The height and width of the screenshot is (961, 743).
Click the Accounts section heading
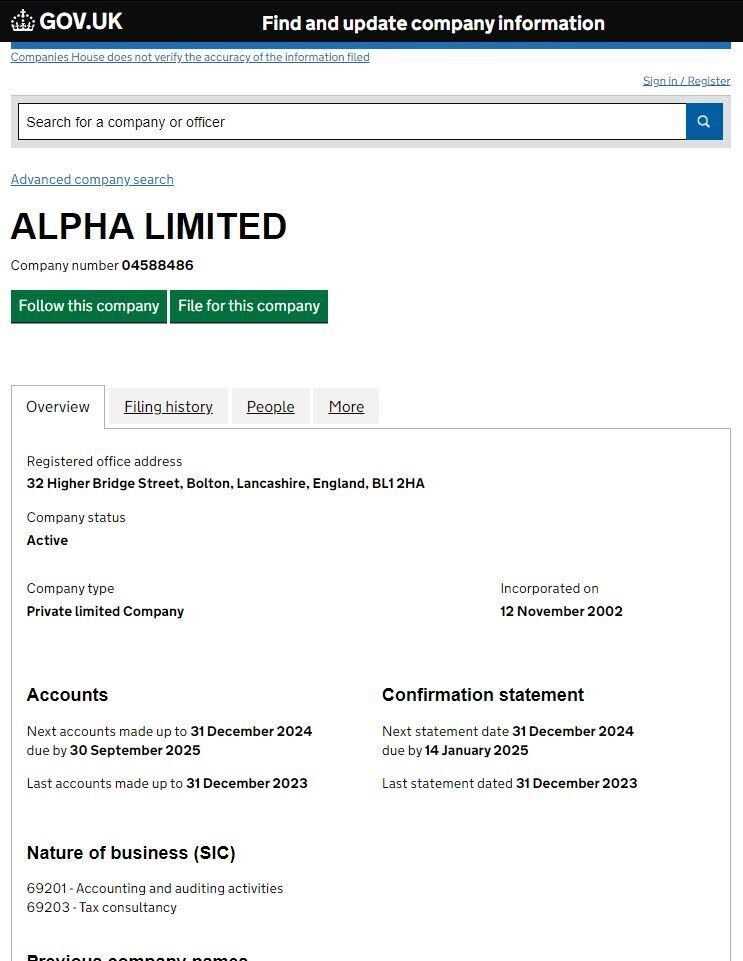[67, 695]
